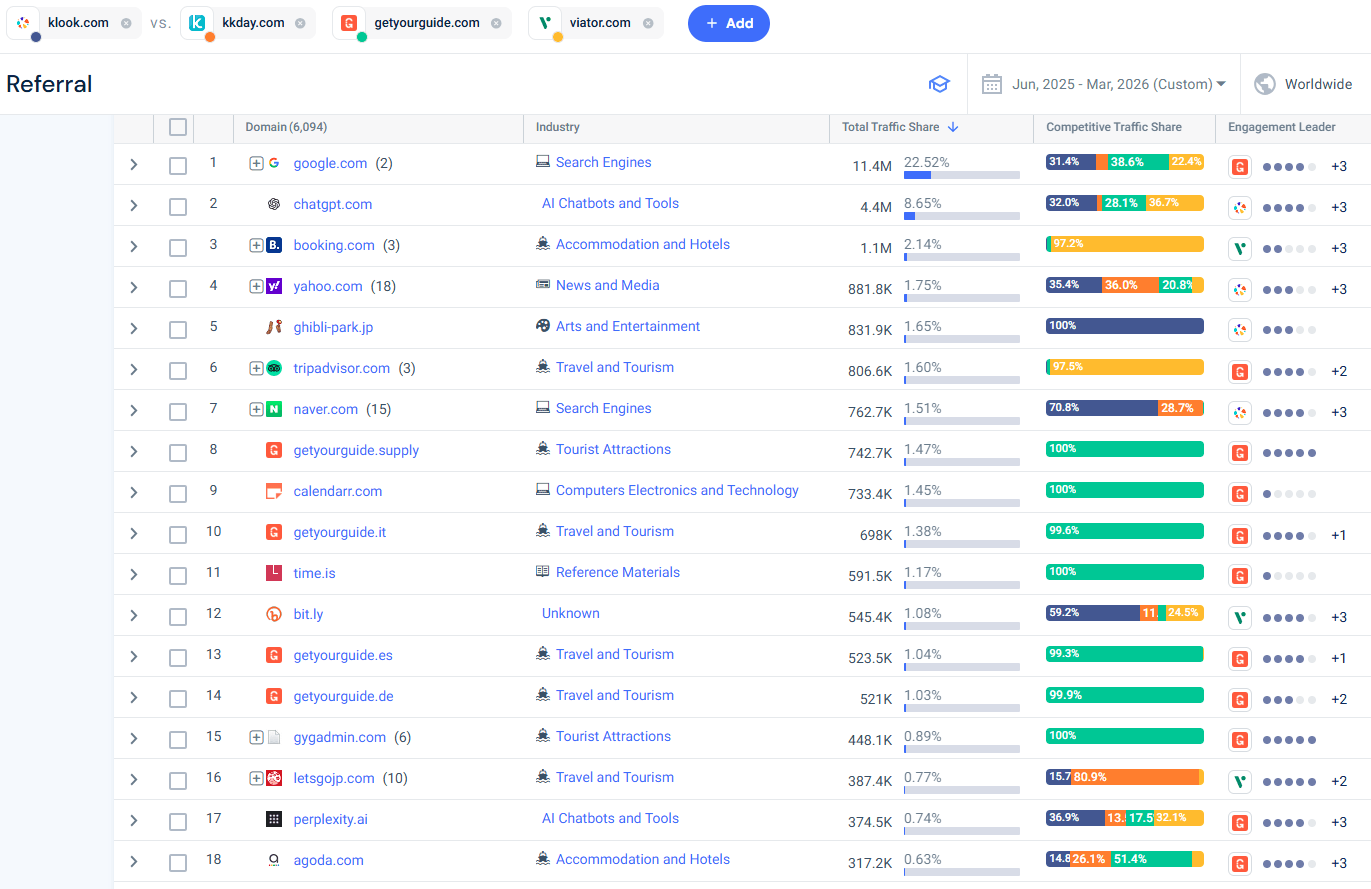Check the box for chatgpt.com row

(178, 207)
